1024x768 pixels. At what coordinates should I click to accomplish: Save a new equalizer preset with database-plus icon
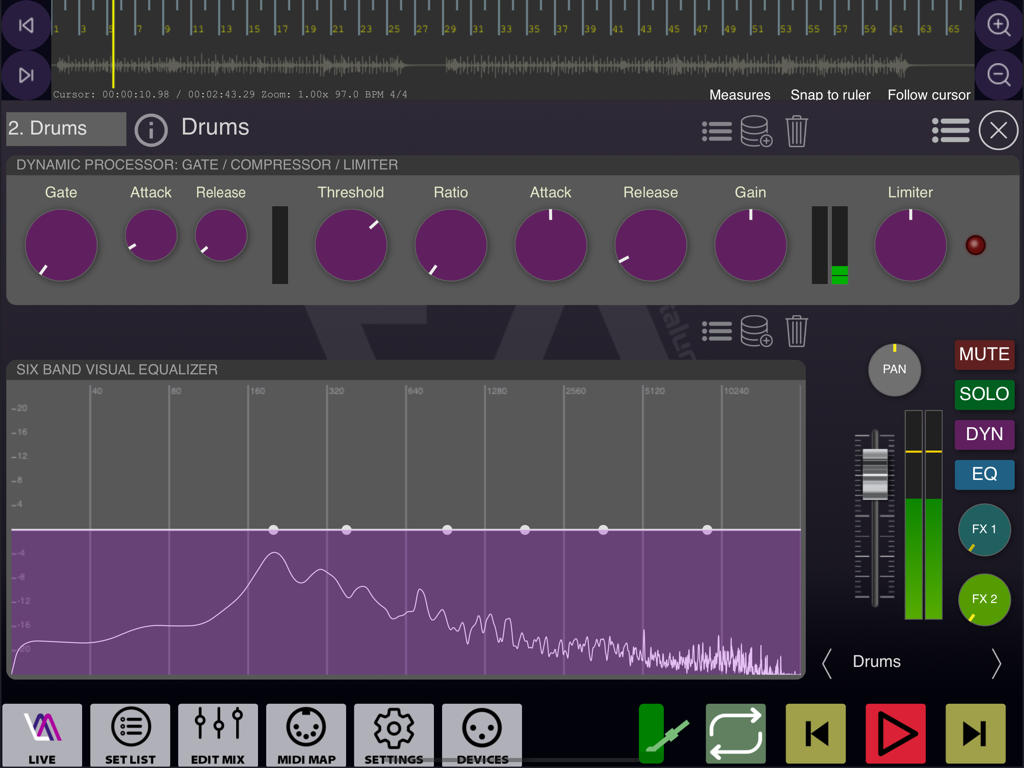(x=756, y=331)
